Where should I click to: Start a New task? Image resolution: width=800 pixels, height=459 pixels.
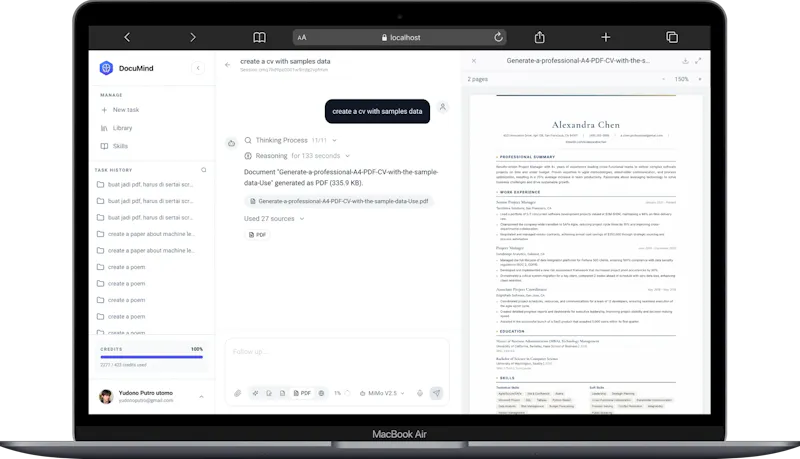pyautogui.click(x=120, y=110)
